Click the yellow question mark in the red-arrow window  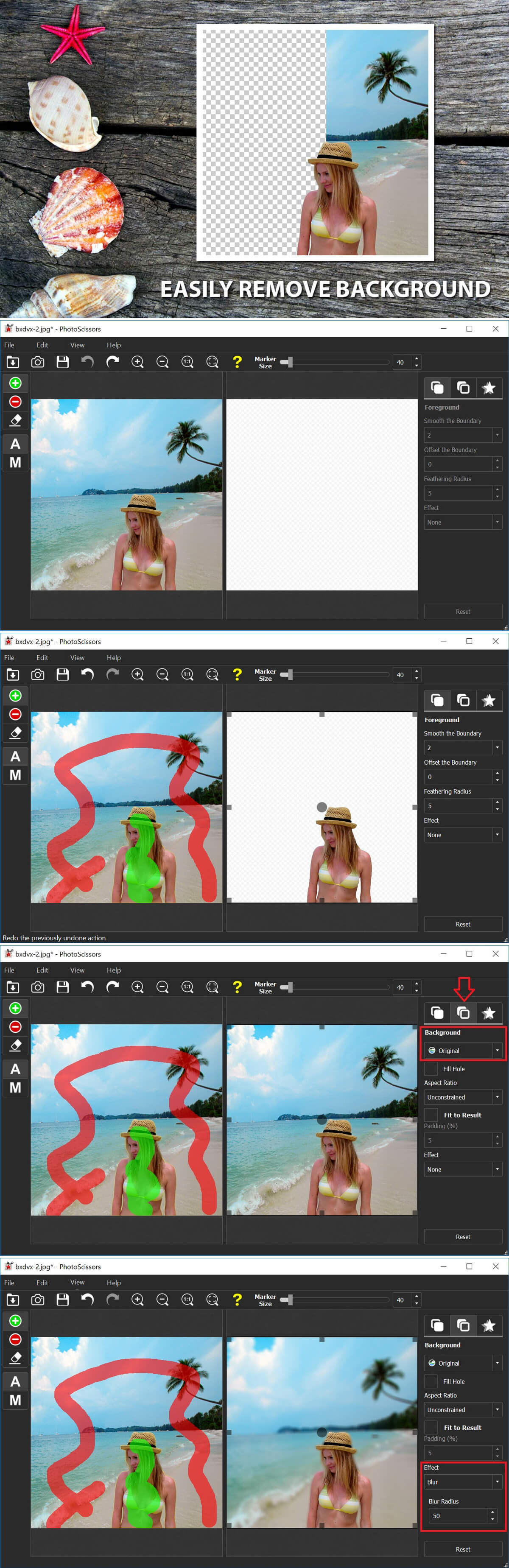(238, 987)
